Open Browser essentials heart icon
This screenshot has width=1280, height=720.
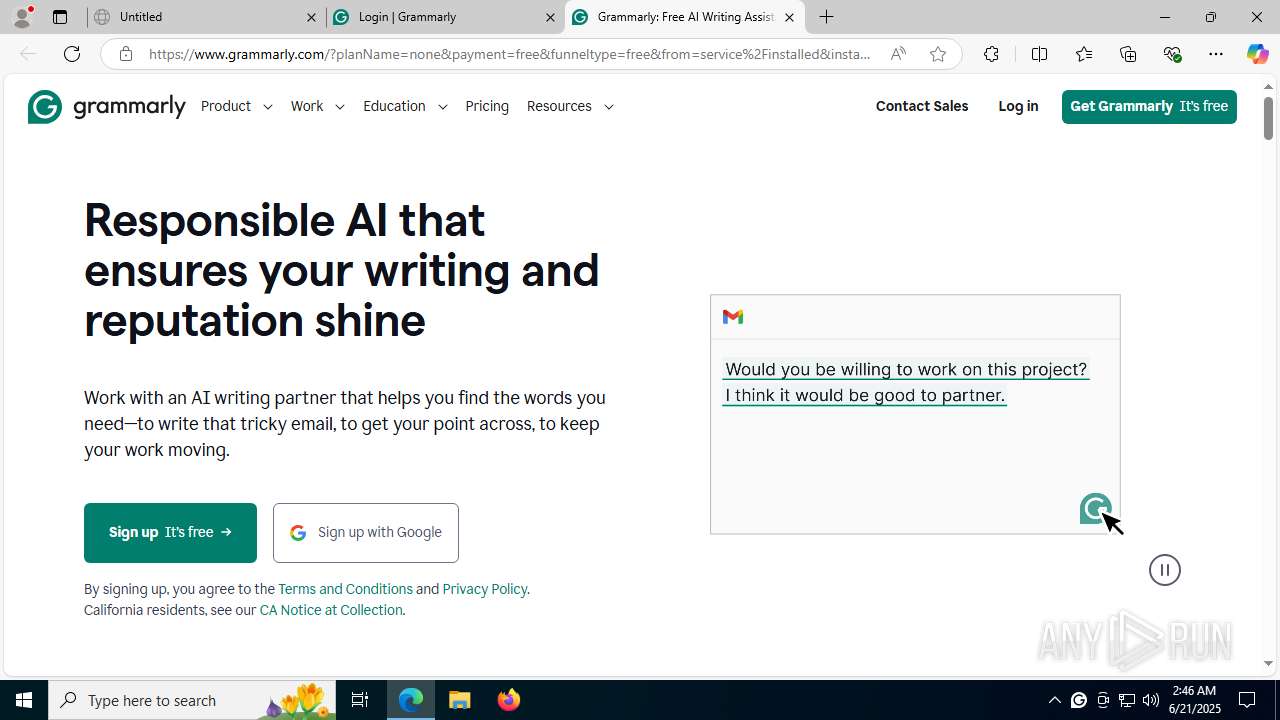[x=1172, y=54]
